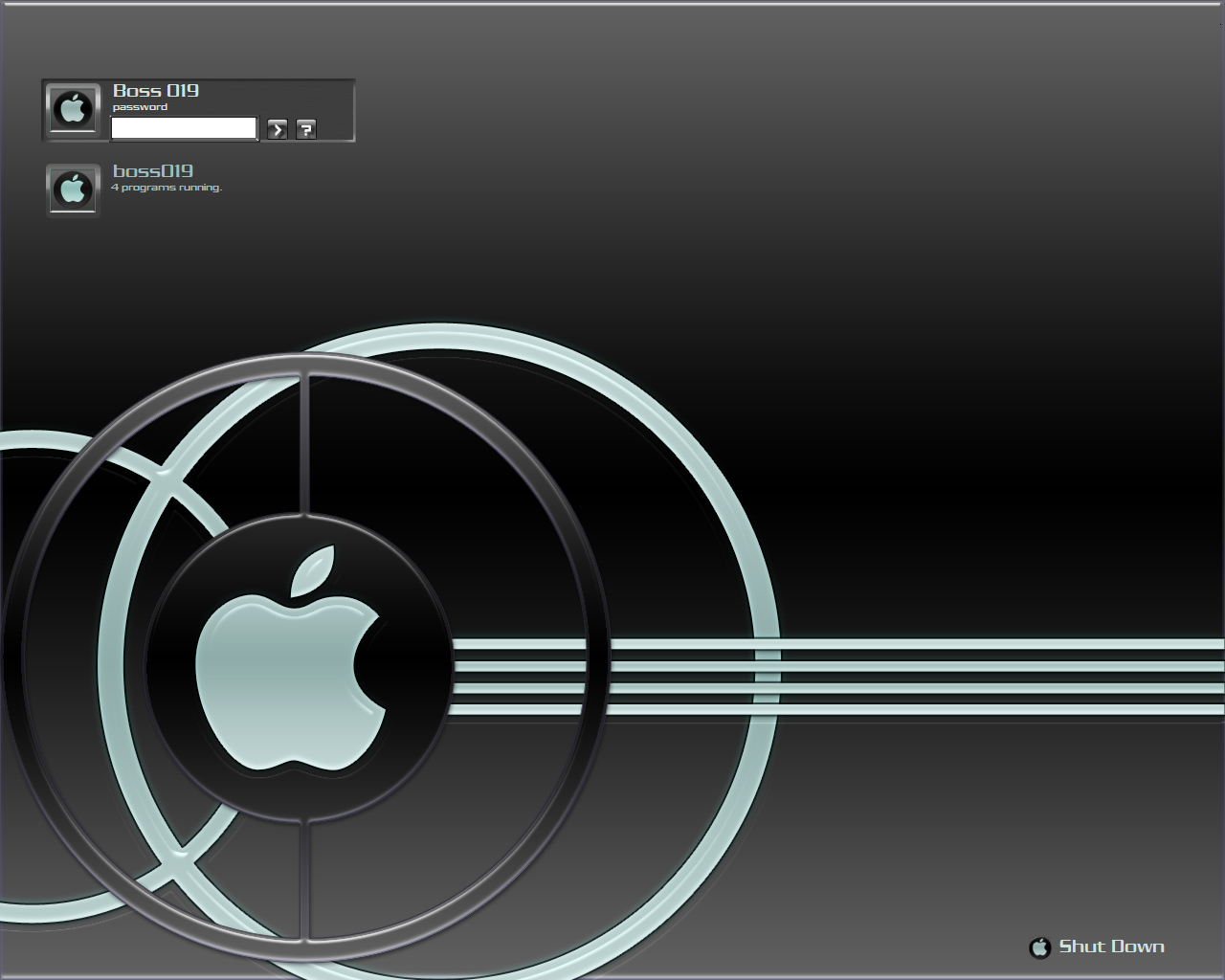Focus the password input field
The height and width of the screenshot is (980, 1225).
[184, 128]
